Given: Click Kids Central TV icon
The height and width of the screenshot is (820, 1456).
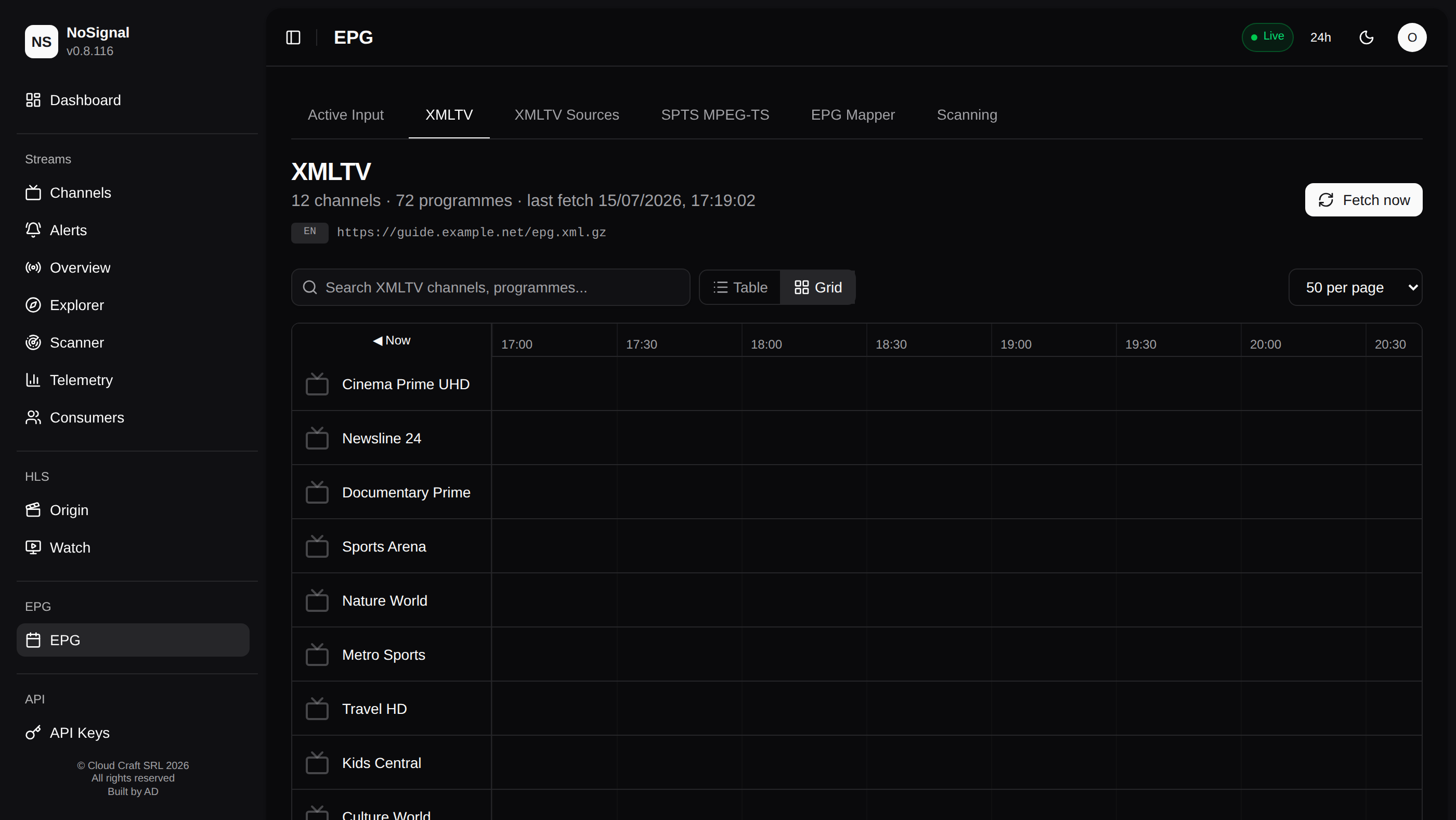Looking at the screenshot, I should point(317,763).
